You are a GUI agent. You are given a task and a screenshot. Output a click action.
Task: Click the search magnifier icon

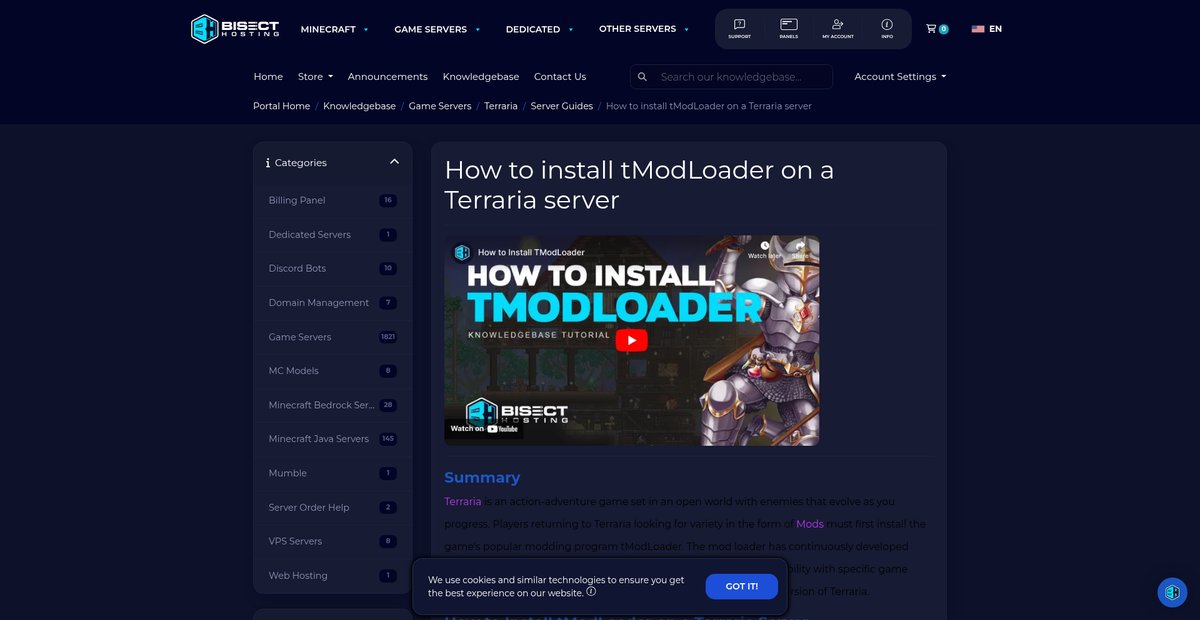[642, 77]
